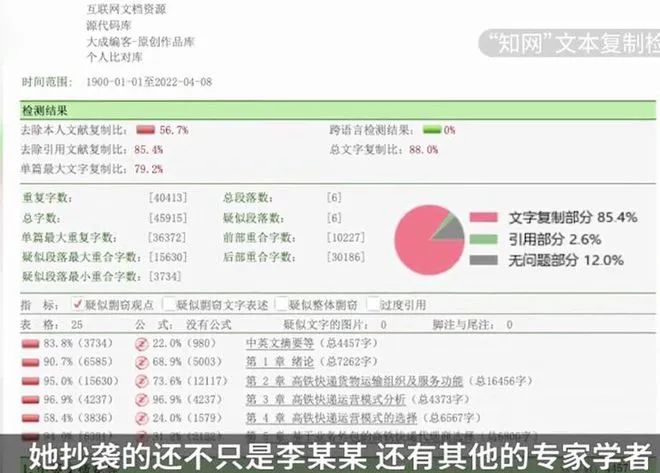This screenshot has height=473, width=660.
Task: Click legend text 文字复制部分 85.4%
Action: 573,218
